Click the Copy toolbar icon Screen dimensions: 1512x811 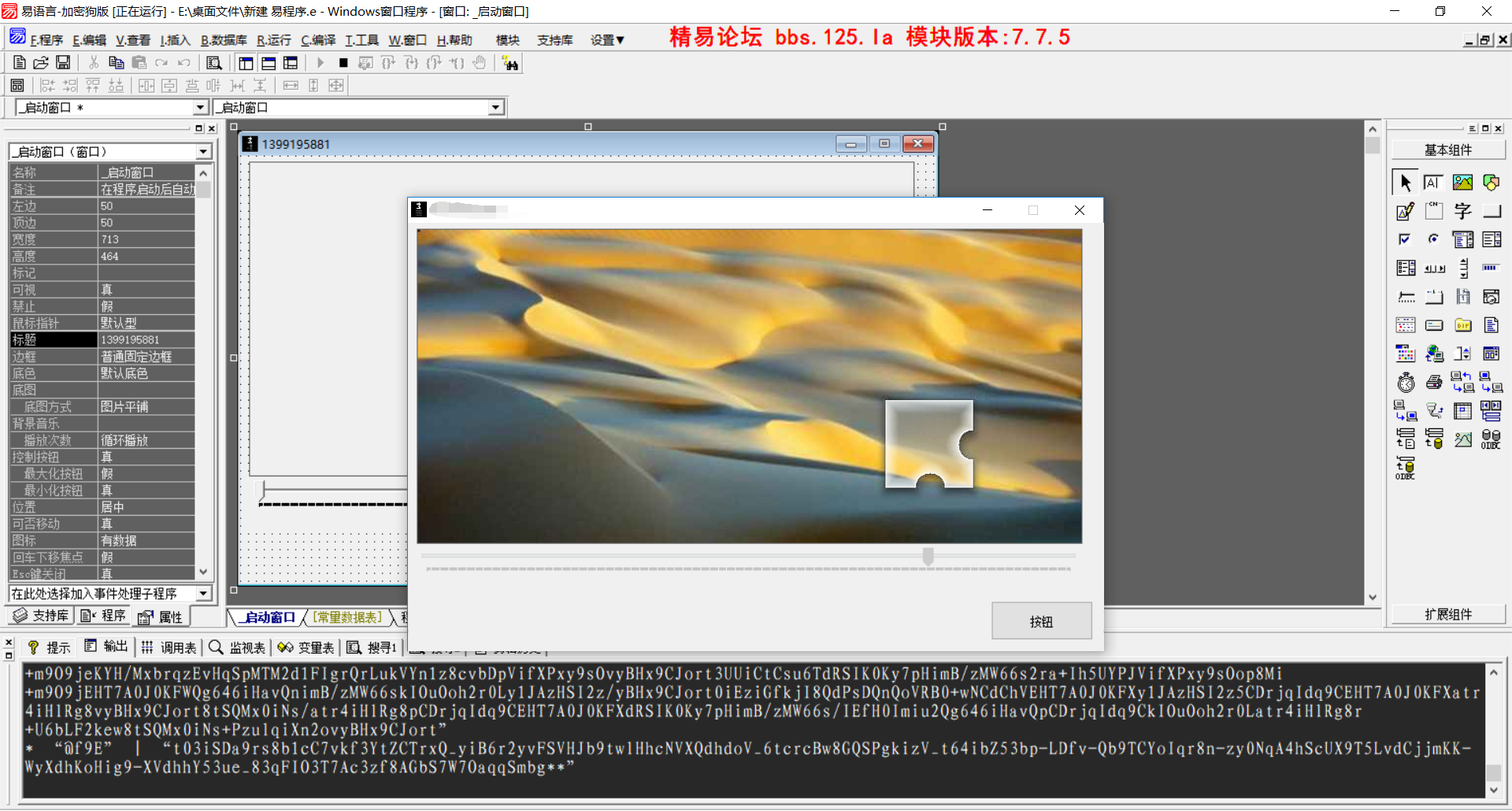click(x=117, y=63)
